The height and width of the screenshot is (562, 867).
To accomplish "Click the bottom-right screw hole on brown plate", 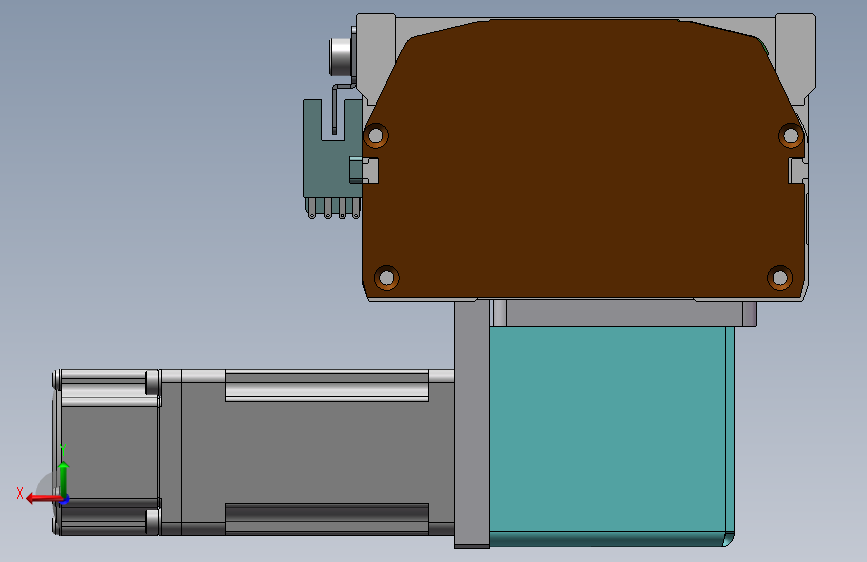I will (780, 277).
